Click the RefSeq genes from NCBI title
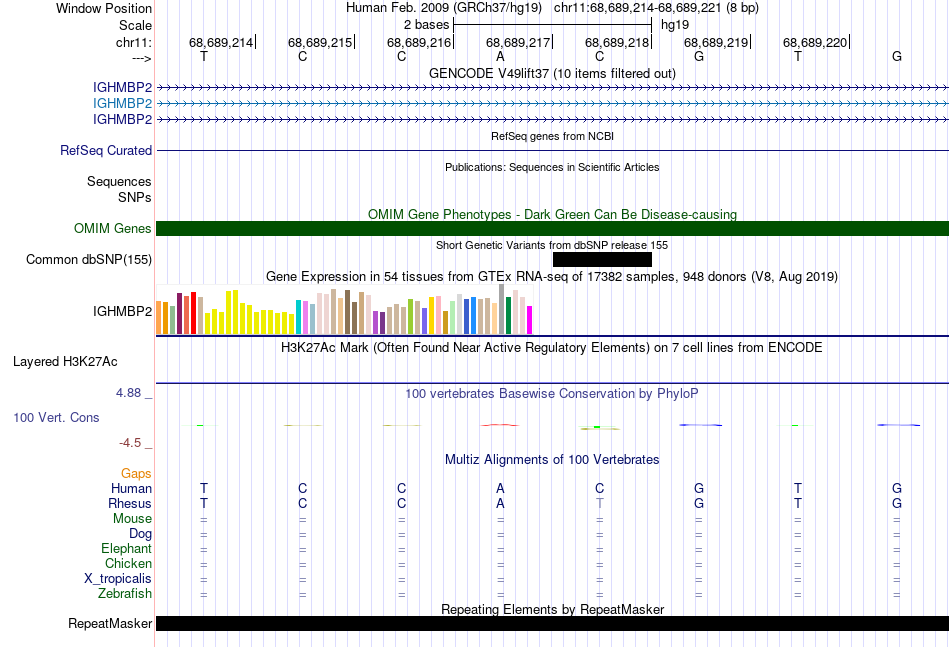Screen dimensions: 950x647 (553, 136)
